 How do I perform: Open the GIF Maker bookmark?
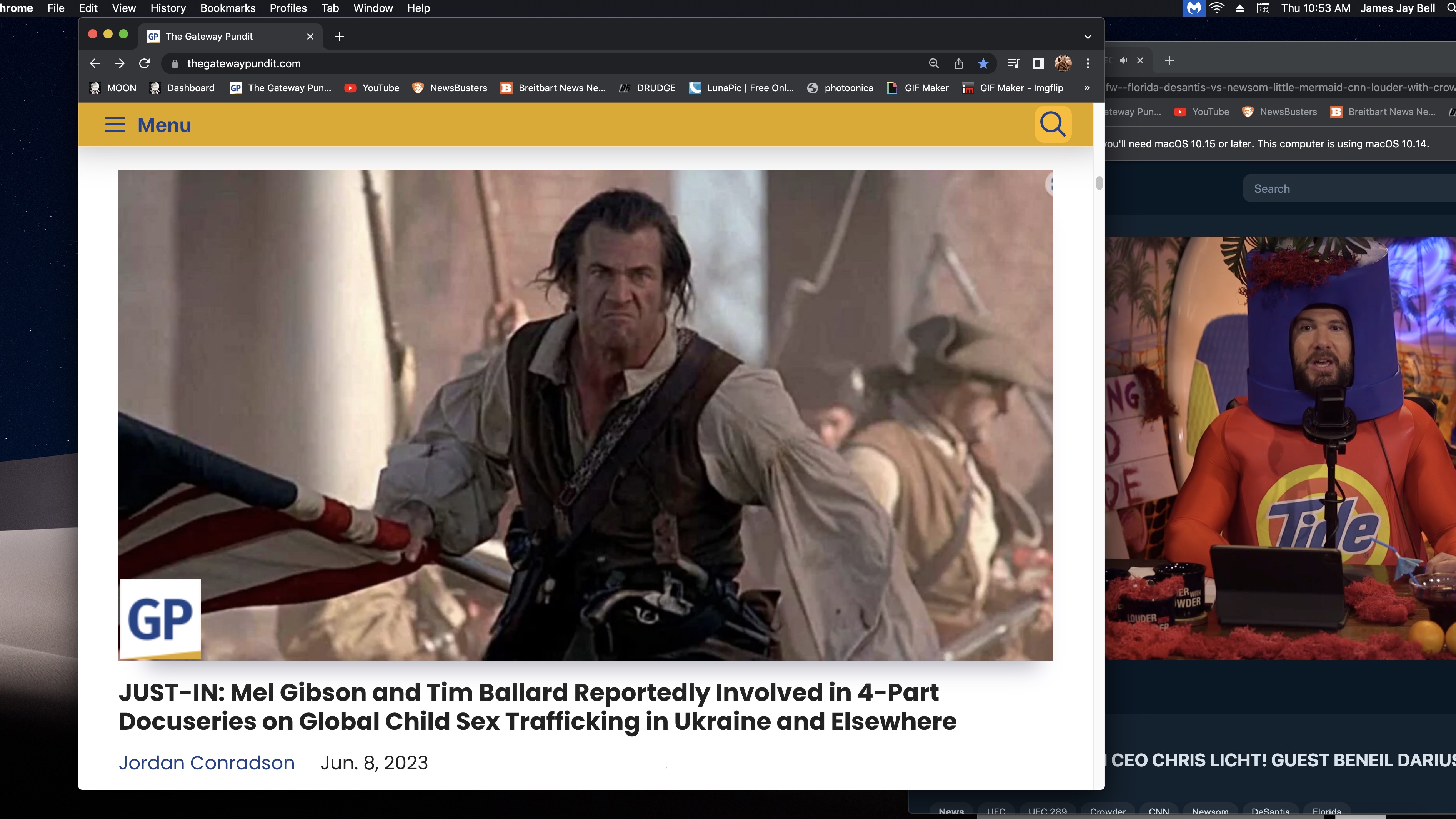(918, 88)
